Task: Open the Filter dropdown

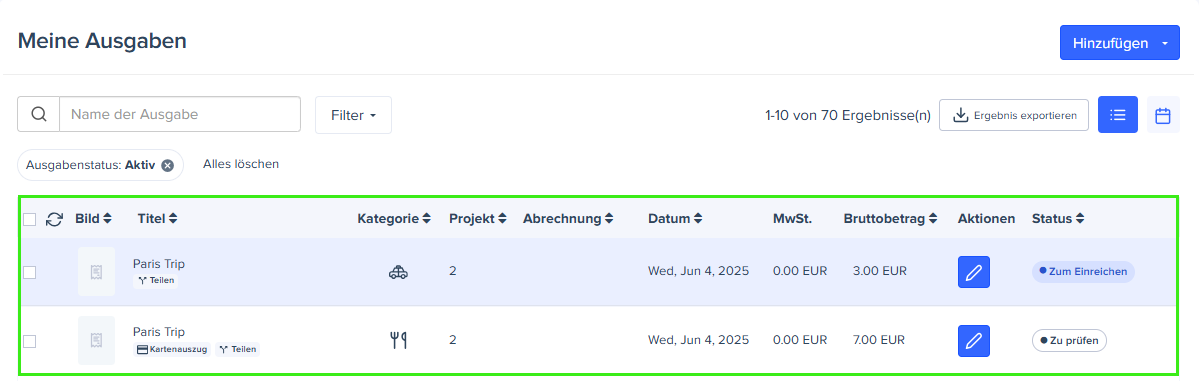Action: [353, 115]
